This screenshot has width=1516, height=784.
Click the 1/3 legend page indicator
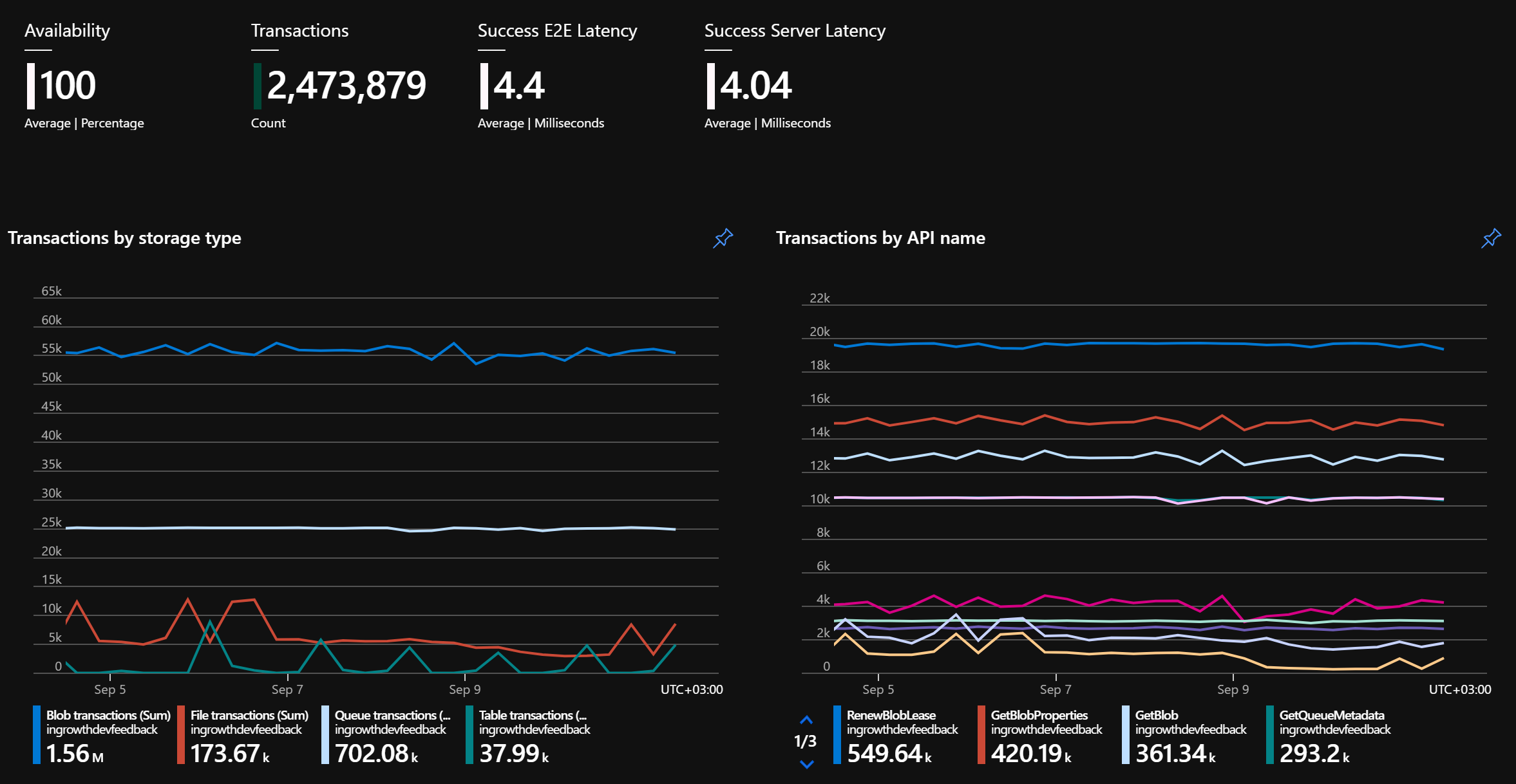click(x=805, y=742)
